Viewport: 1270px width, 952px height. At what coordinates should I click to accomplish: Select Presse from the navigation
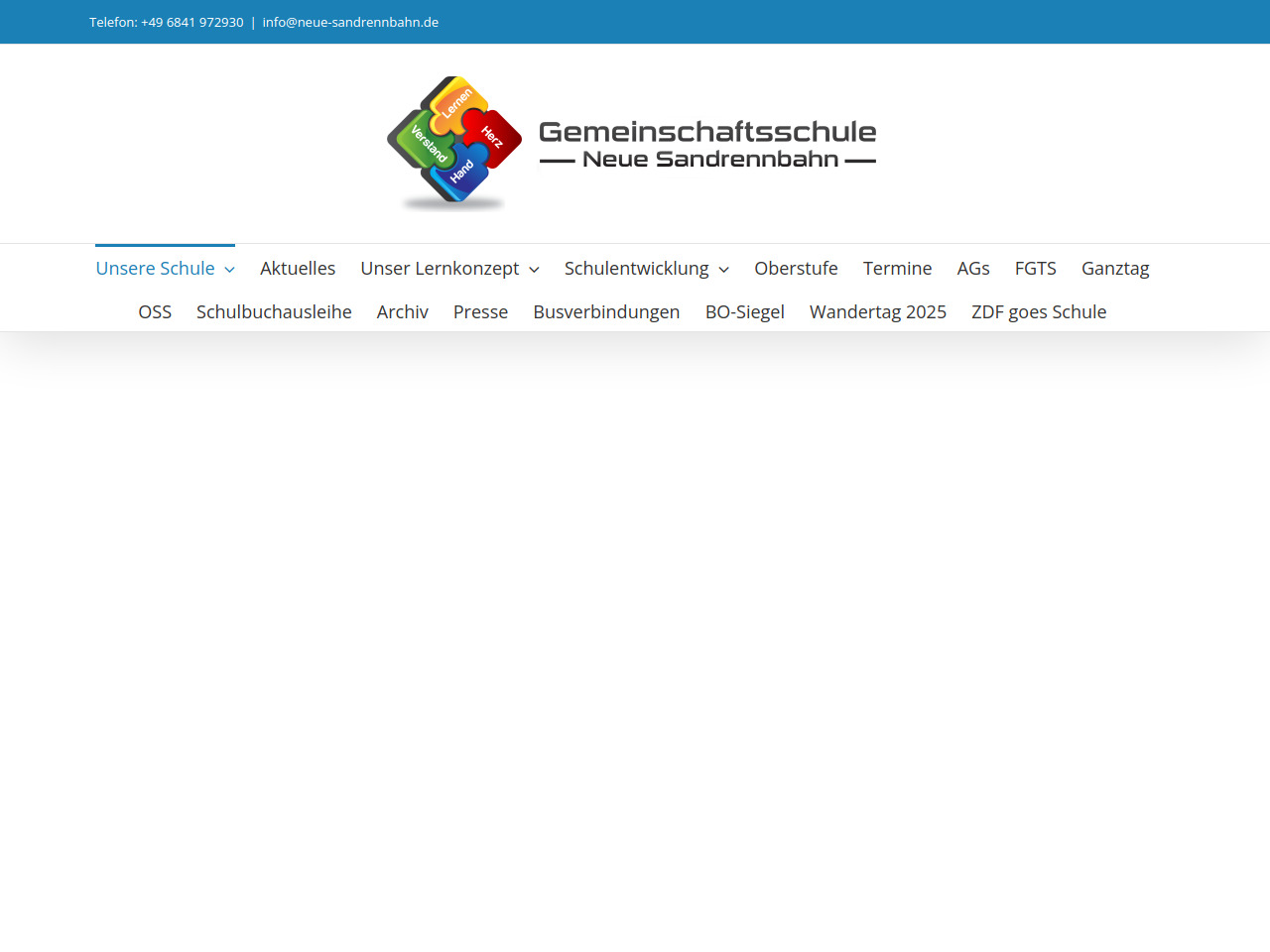pyautogui.click(x=480, y=312)
